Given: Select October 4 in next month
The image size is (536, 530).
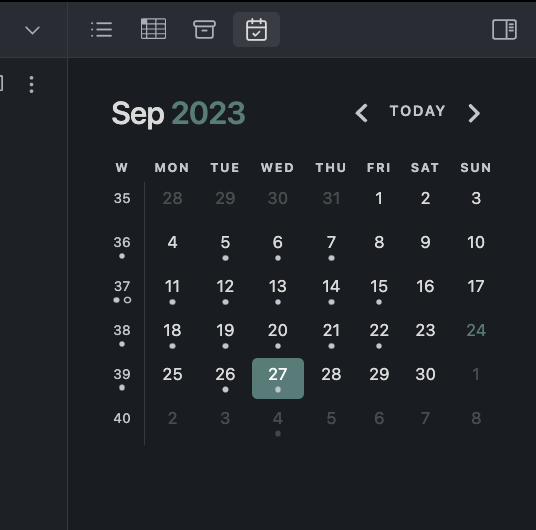Looking at the screenshot, I should [x=278, y=423].
